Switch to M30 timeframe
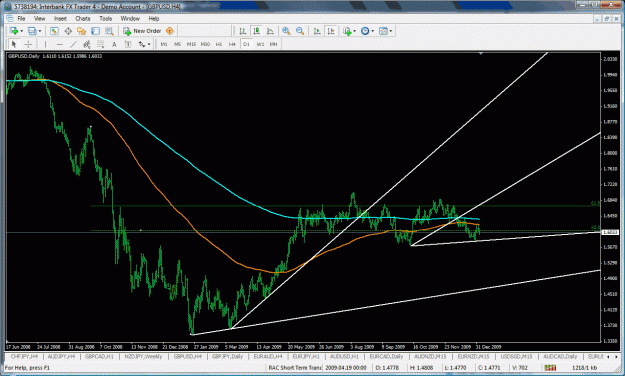Image resolution: width=625 pixels, height=376 pixels. [205, 44]
